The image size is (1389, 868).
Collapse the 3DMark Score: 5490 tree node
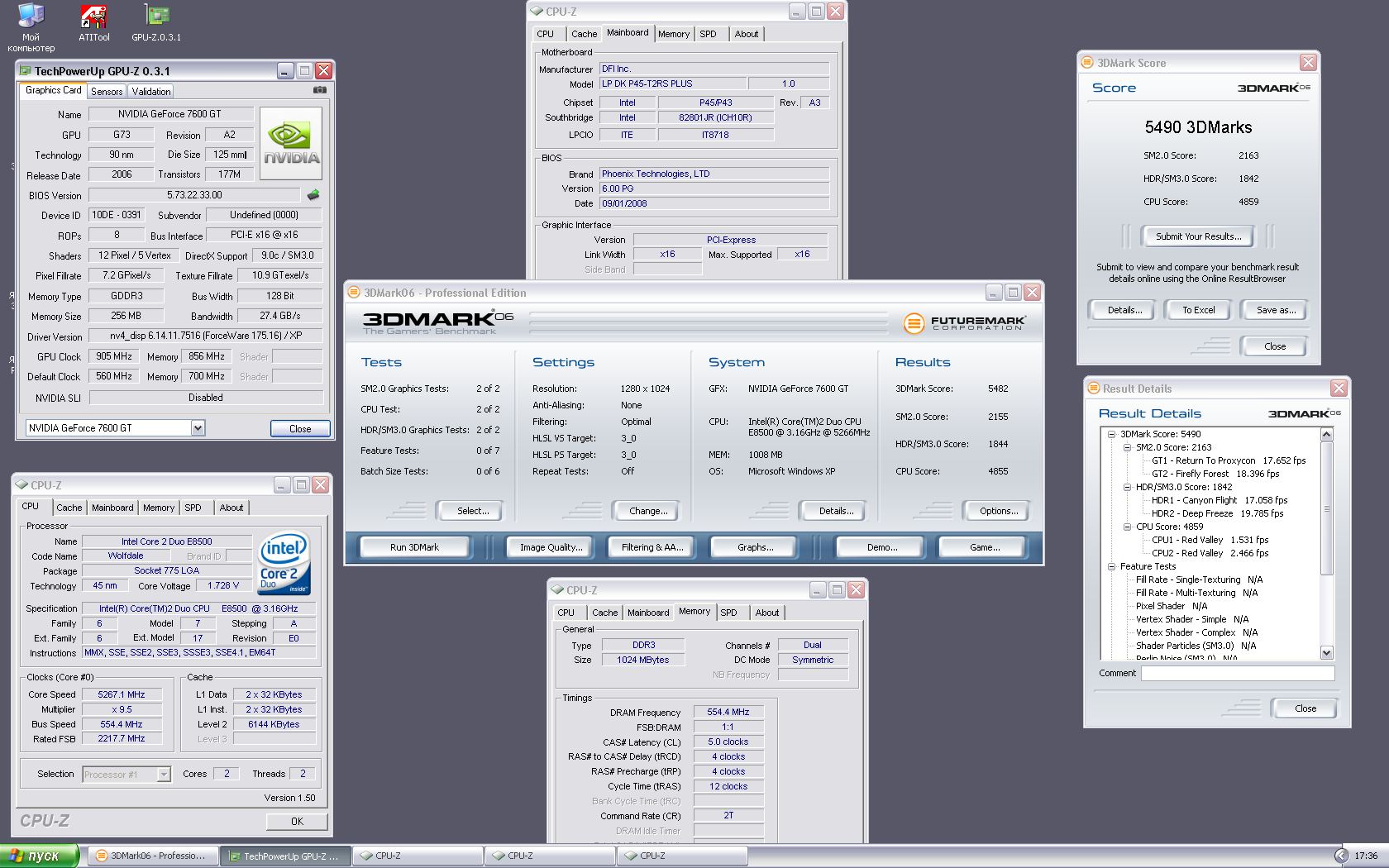point(1112,434)
